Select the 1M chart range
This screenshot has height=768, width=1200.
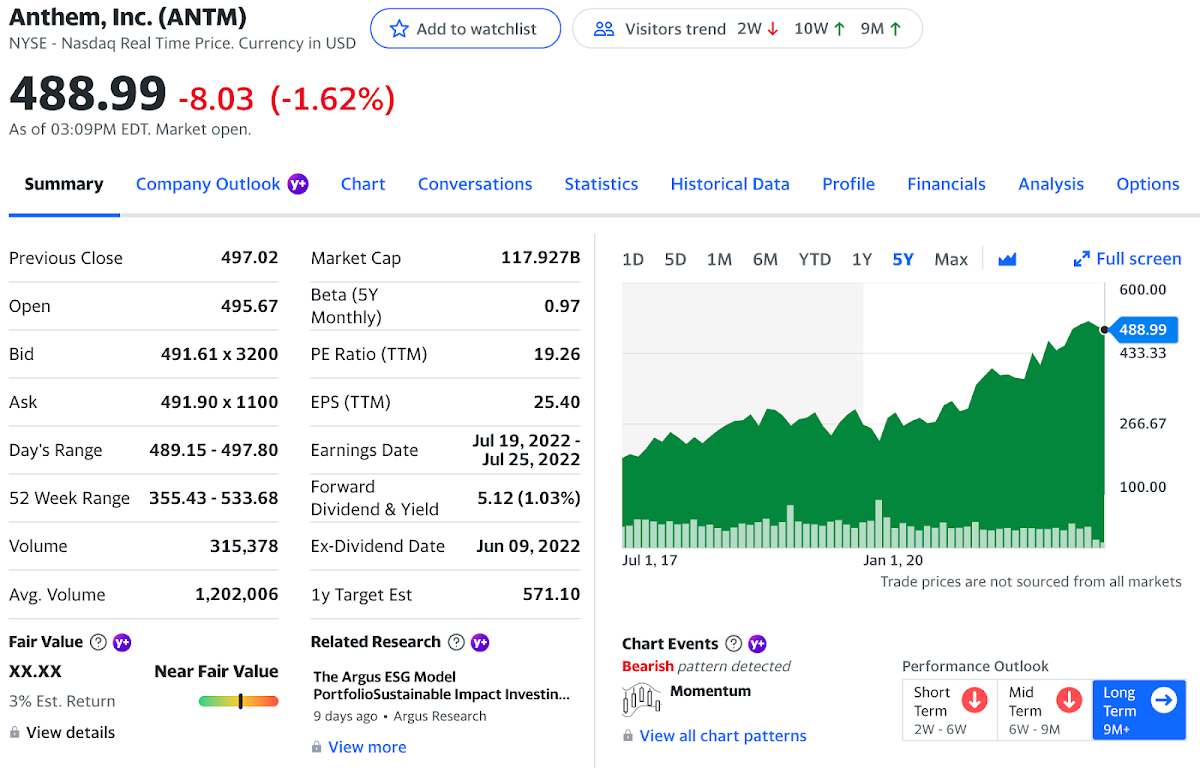(x=719, y=259)
